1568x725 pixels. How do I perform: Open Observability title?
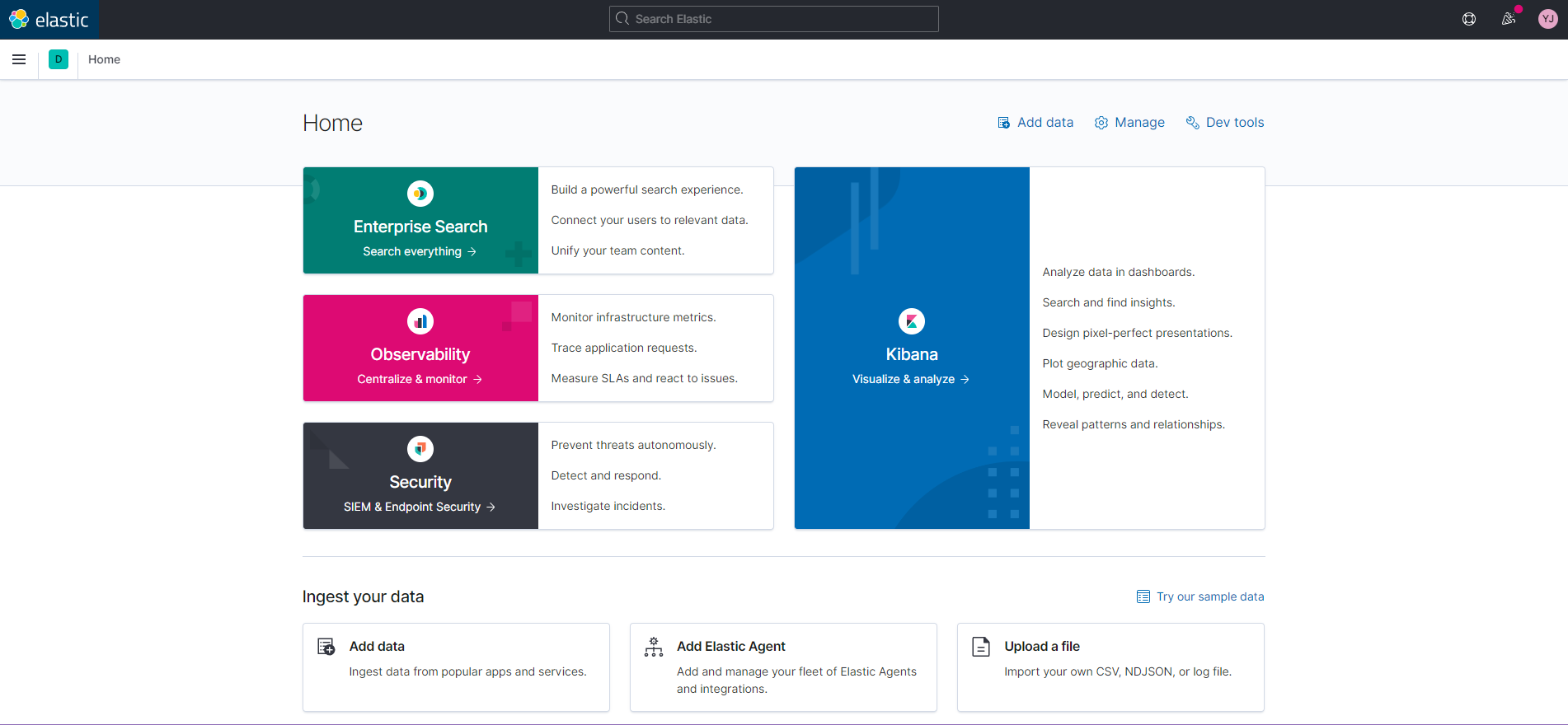coord(420,354)
